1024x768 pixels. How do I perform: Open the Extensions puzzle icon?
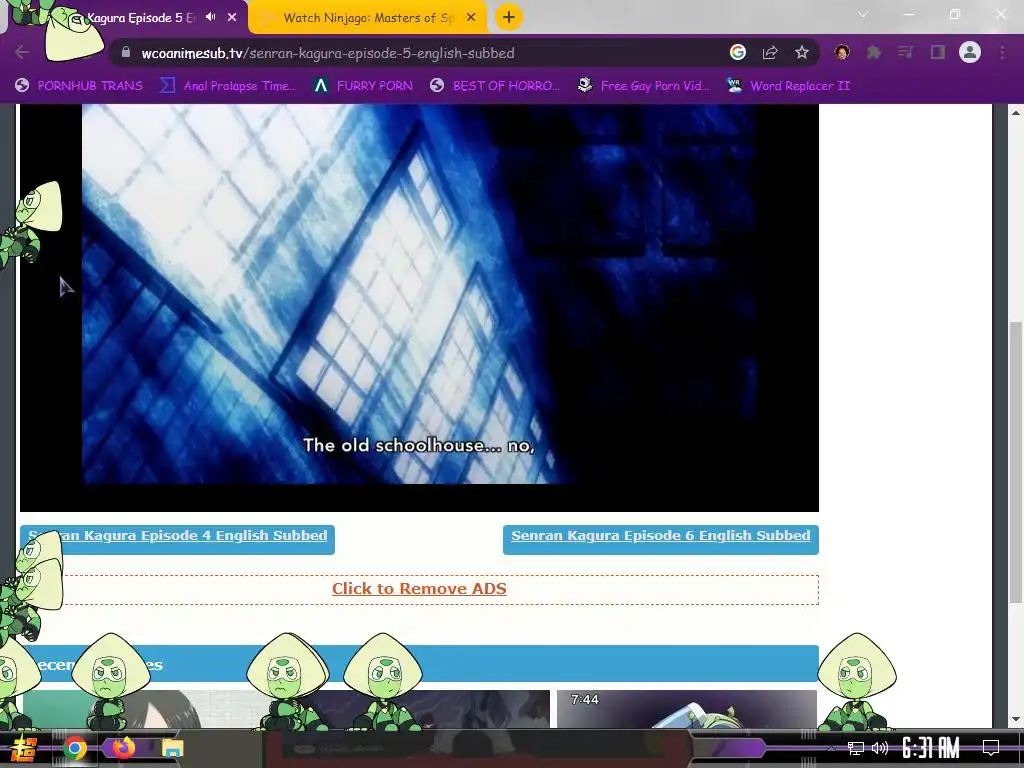[874, 53]
